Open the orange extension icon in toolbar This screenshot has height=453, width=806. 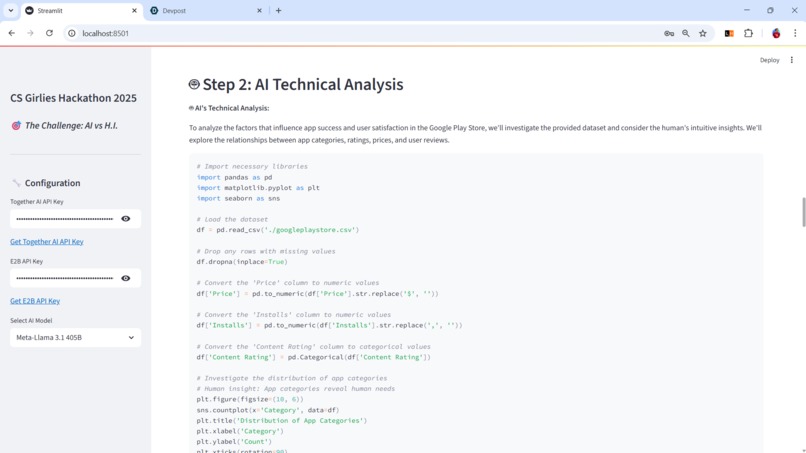(x=729, y=33)
